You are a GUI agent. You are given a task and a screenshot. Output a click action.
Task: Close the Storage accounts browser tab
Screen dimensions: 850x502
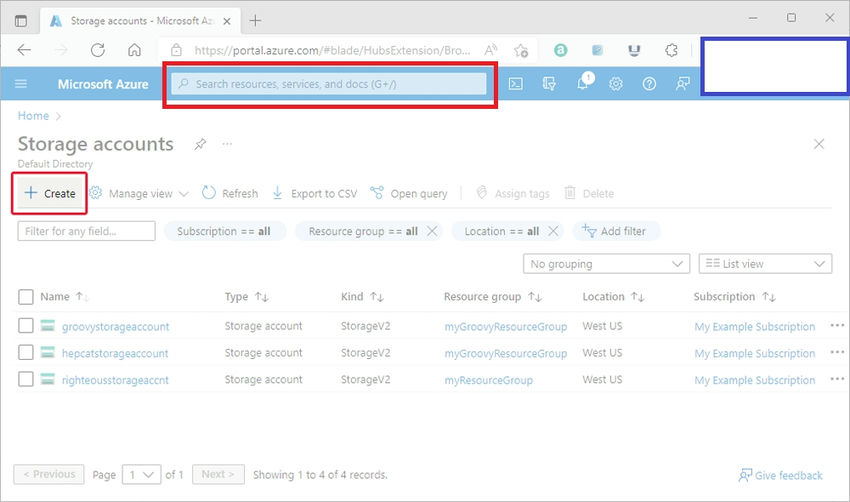click(x=227, y=21)
